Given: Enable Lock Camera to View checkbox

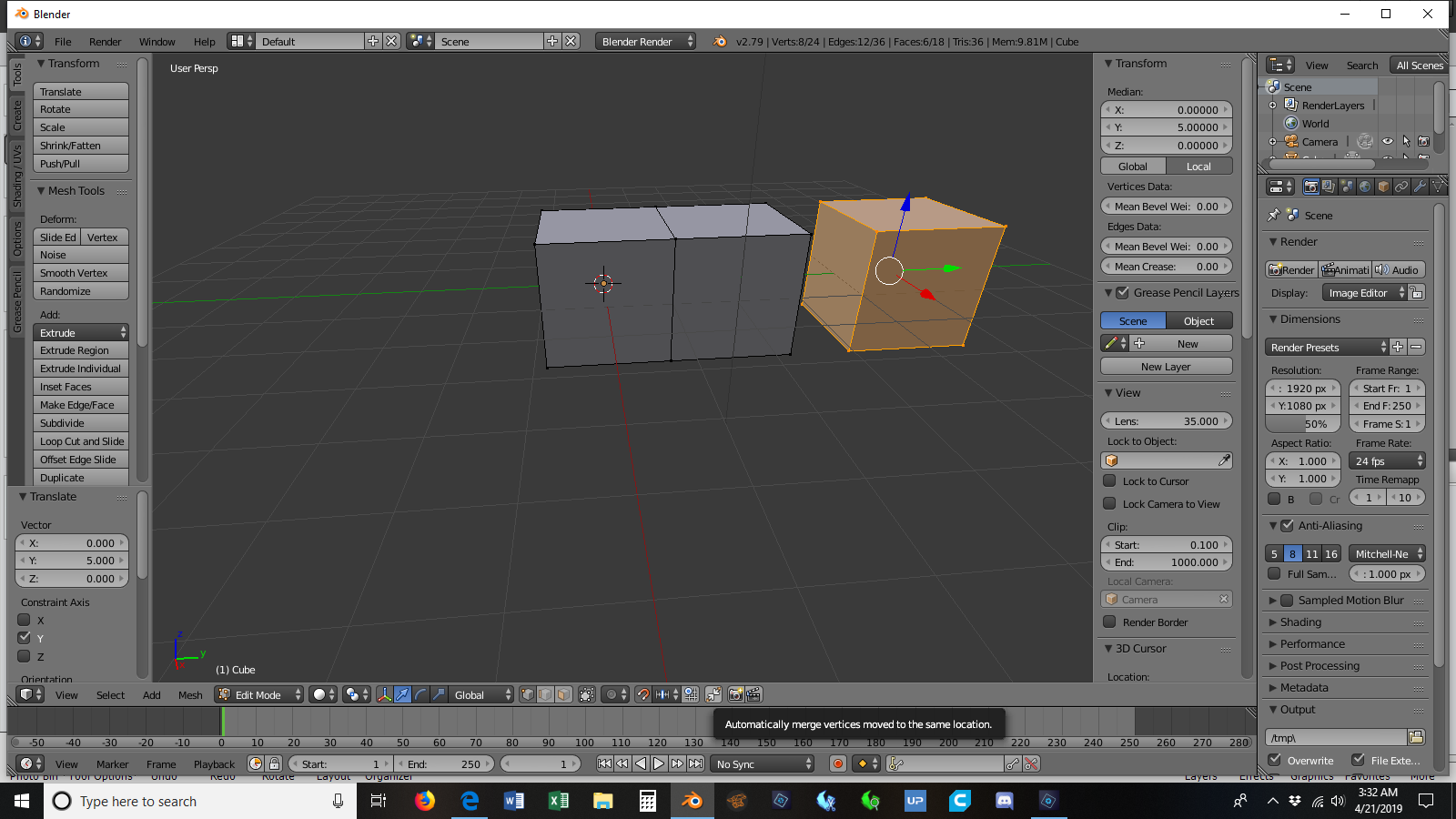Looking at the screenshot, I should click(1109, 503).
